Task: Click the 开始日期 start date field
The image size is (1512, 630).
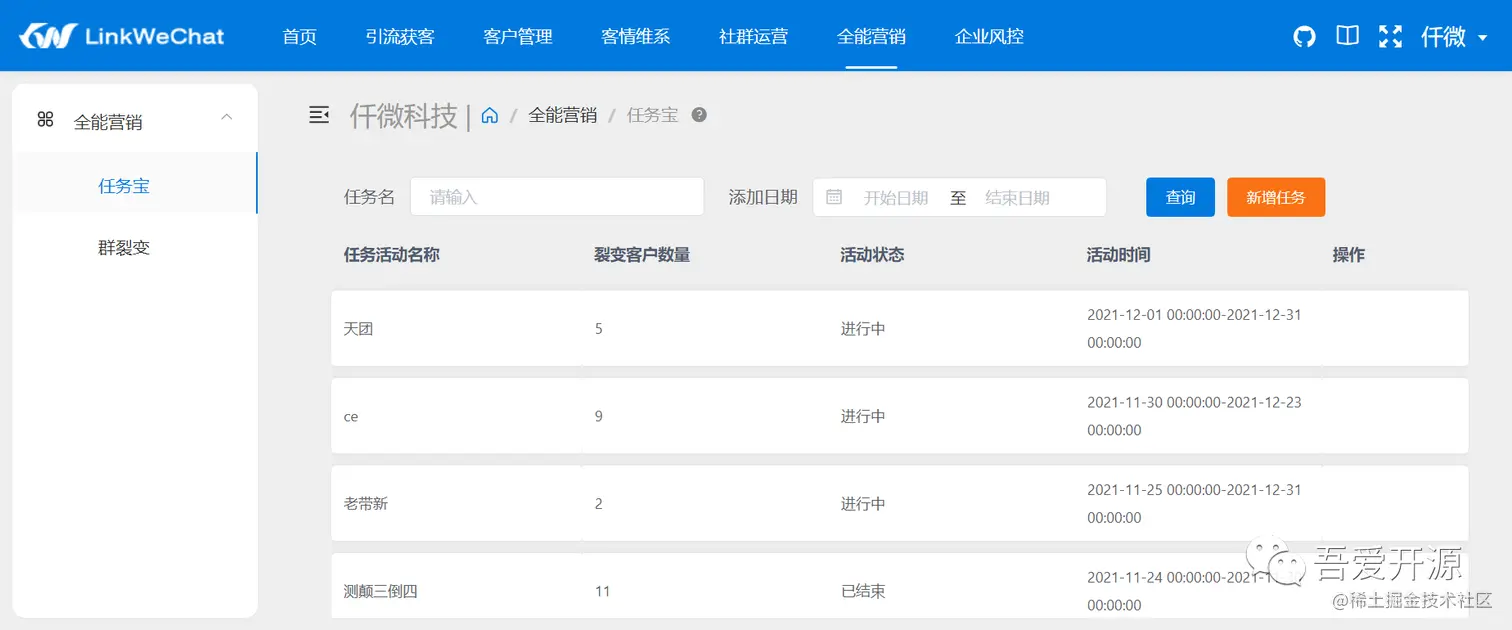Action: pos(896,197)
